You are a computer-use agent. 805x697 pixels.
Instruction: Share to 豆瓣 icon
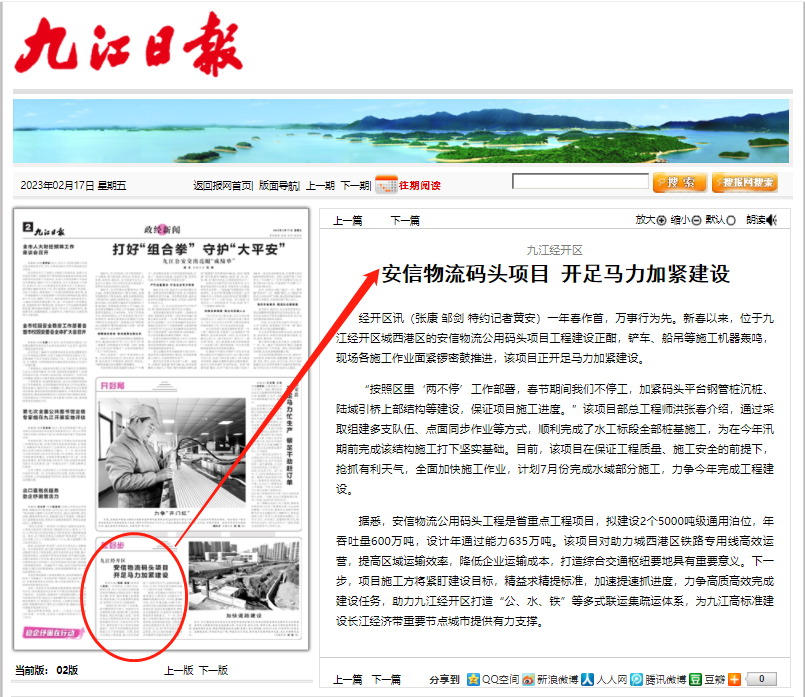(695, 679)
